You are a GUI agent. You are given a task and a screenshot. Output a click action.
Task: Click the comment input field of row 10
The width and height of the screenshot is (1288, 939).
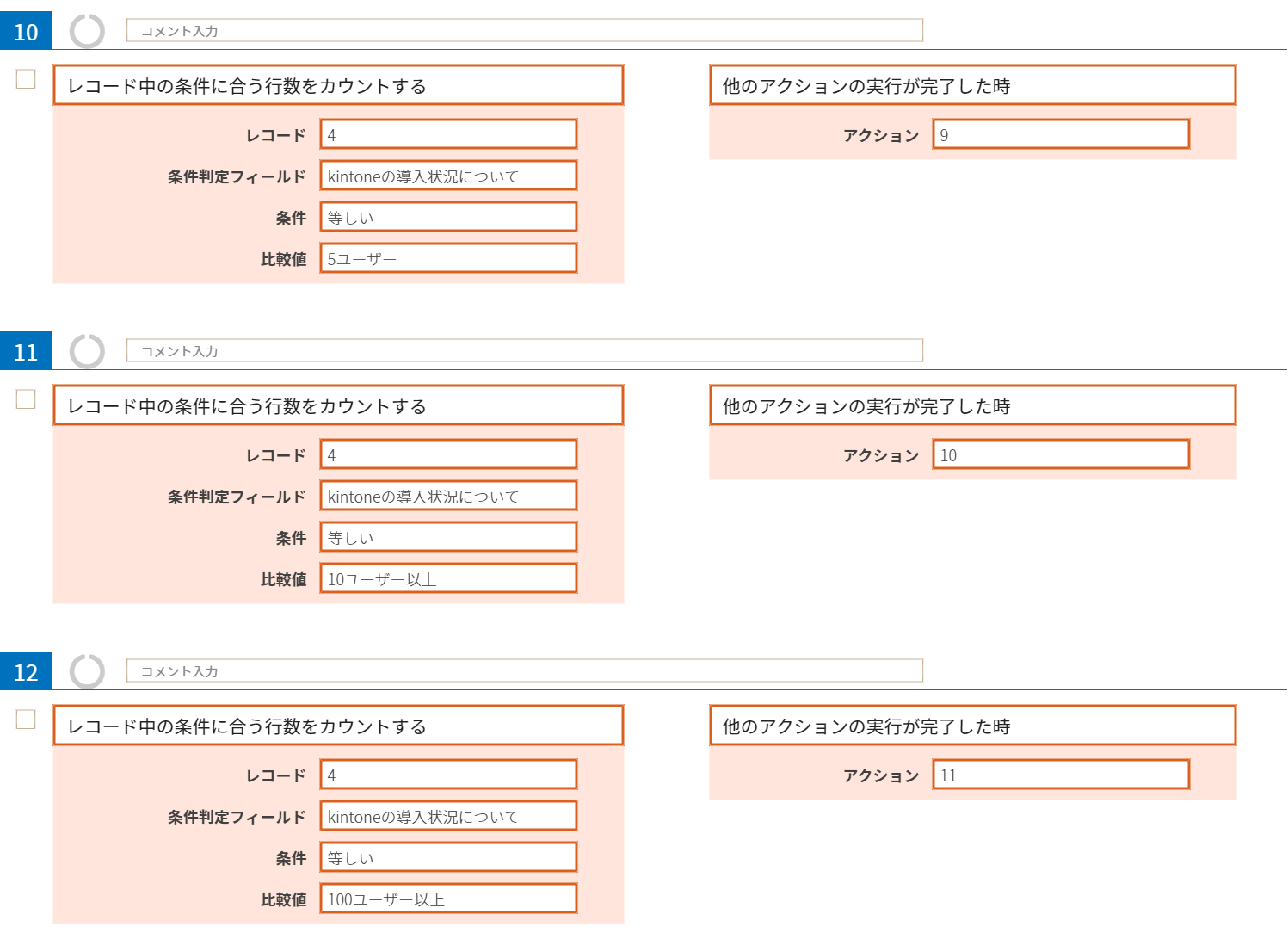coord(525,31)
